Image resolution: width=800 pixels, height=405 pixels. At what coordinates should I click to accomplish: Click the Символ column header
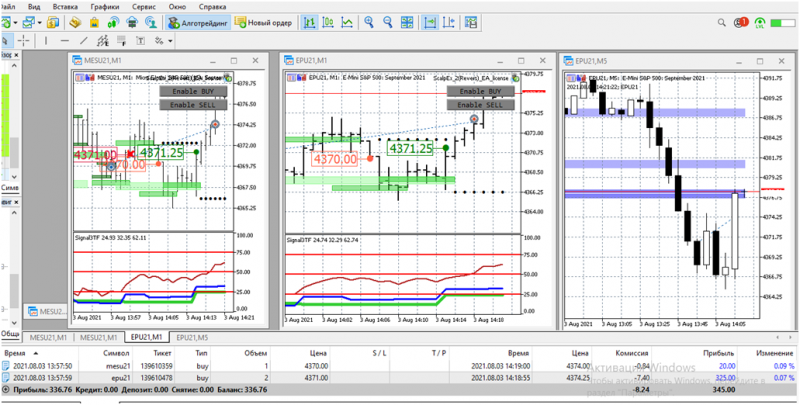coord(116,353)
